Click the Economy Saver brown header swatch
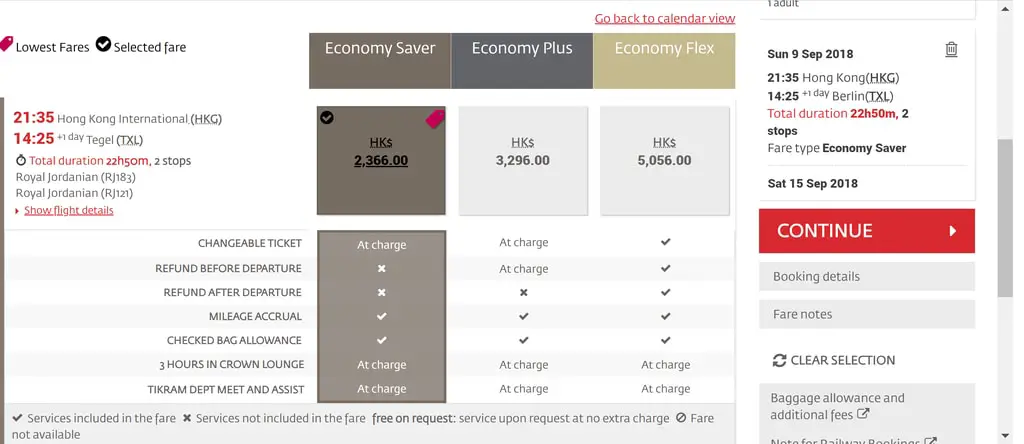Screen dimensions: 1024x444 pos(380,61)
